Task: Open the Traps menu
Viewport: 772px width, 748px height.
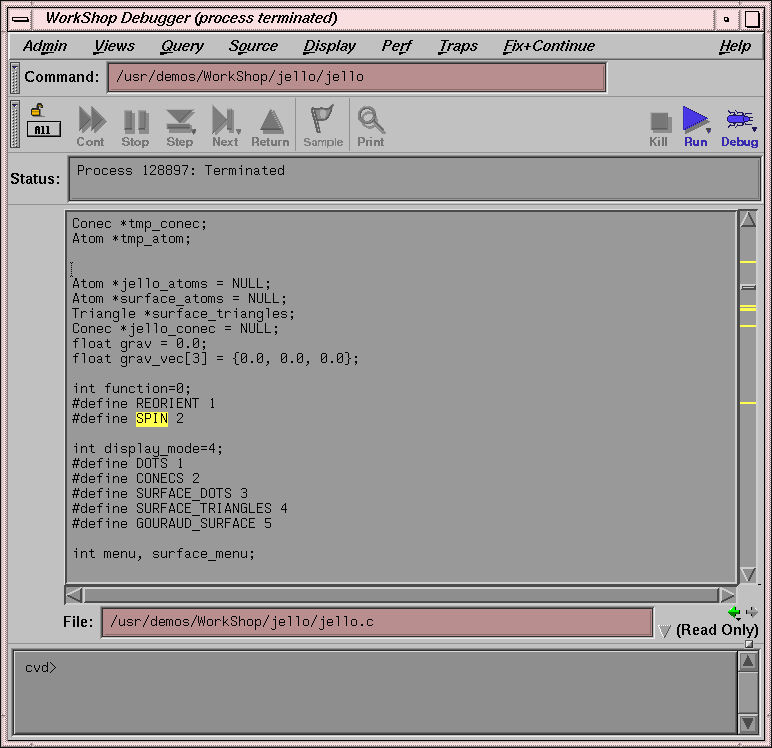Action: coord(458,46)
